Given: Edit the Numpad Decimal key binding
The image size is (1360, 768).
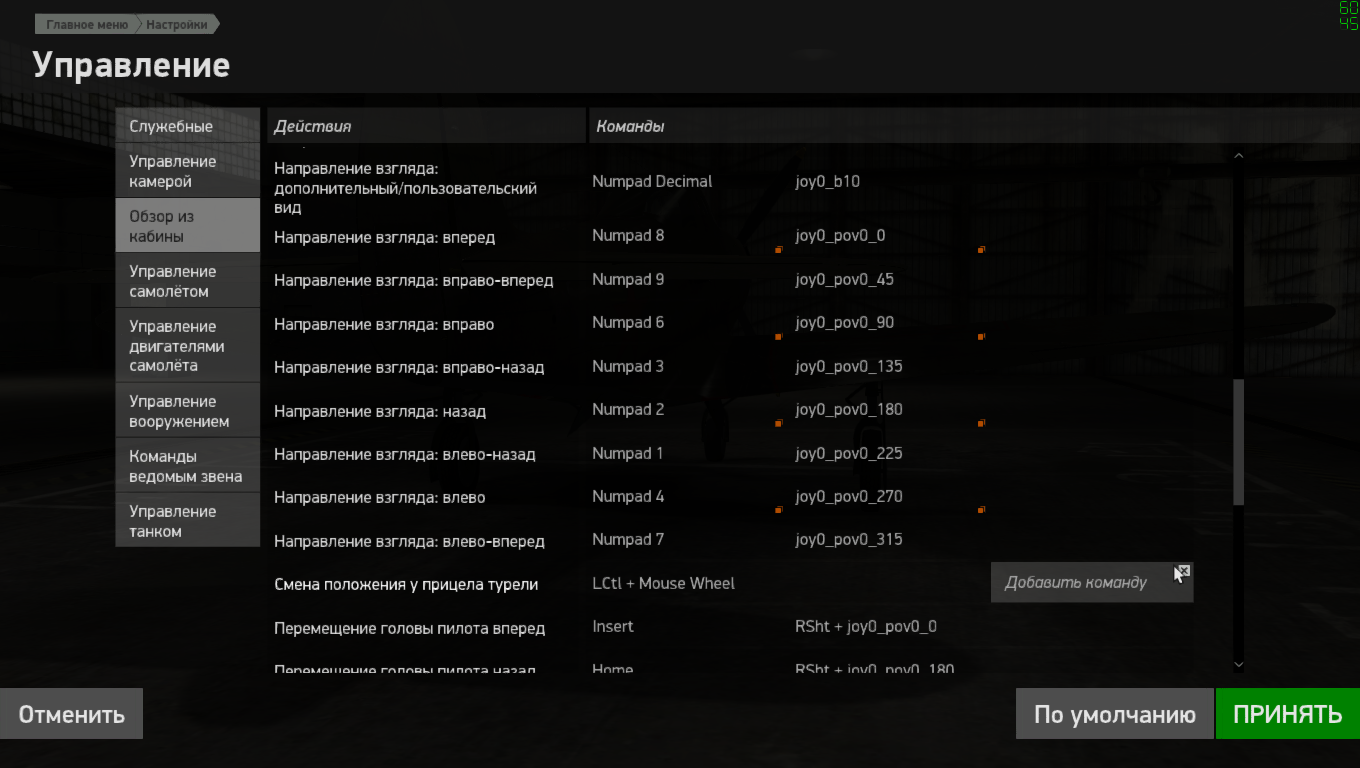Looking at the screenshot, I should [x=652, y=181].
